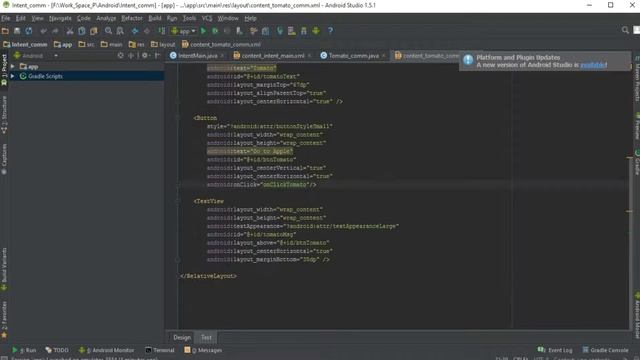Screen dimensions: 640x360
Task: Toggle the Build Variants side tab
Action: [4, 269]
